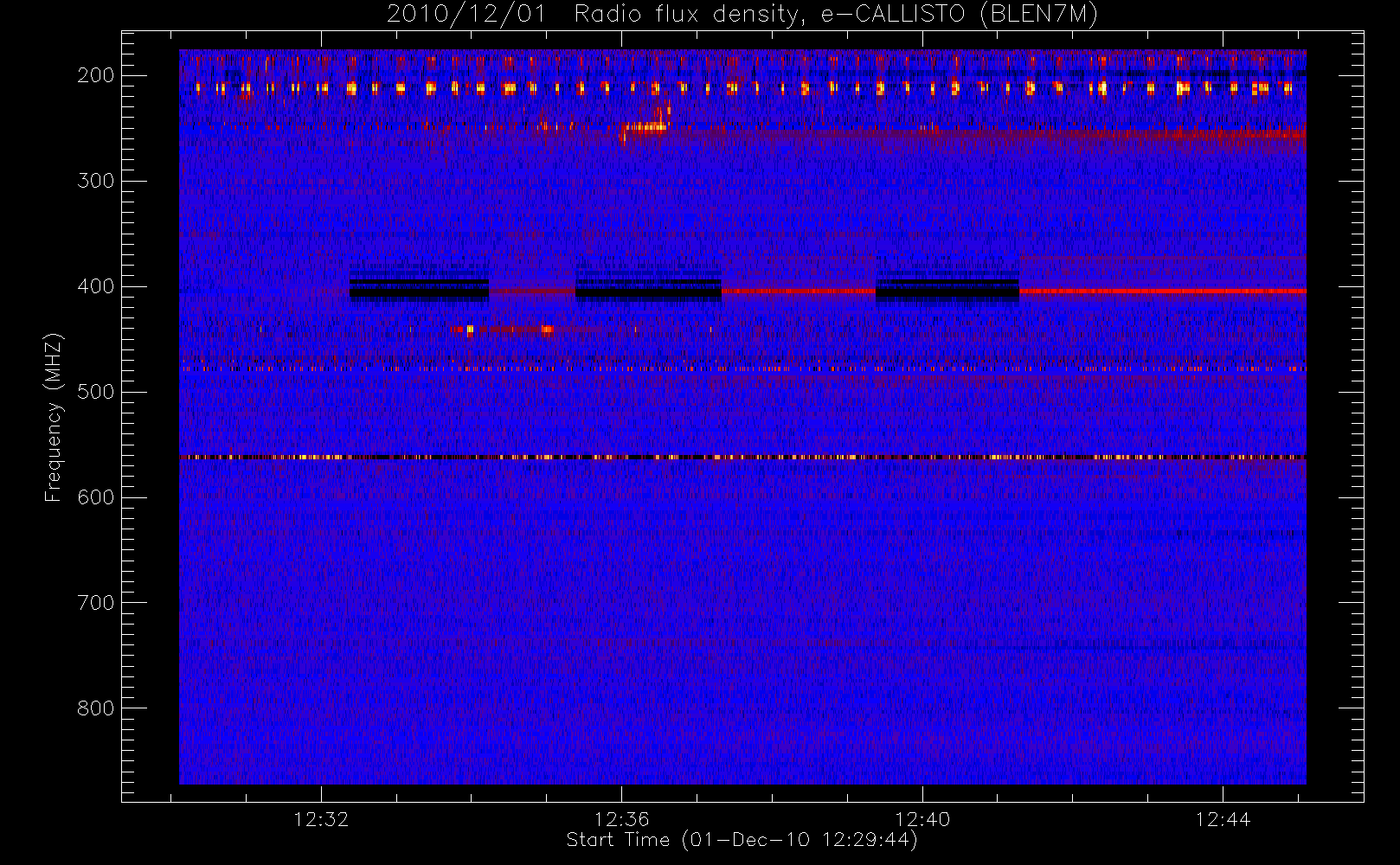1400x865 pixels.
Task: Click the yellow-orange interference line near 560 MHz
Action: click(x=742, y=457)
